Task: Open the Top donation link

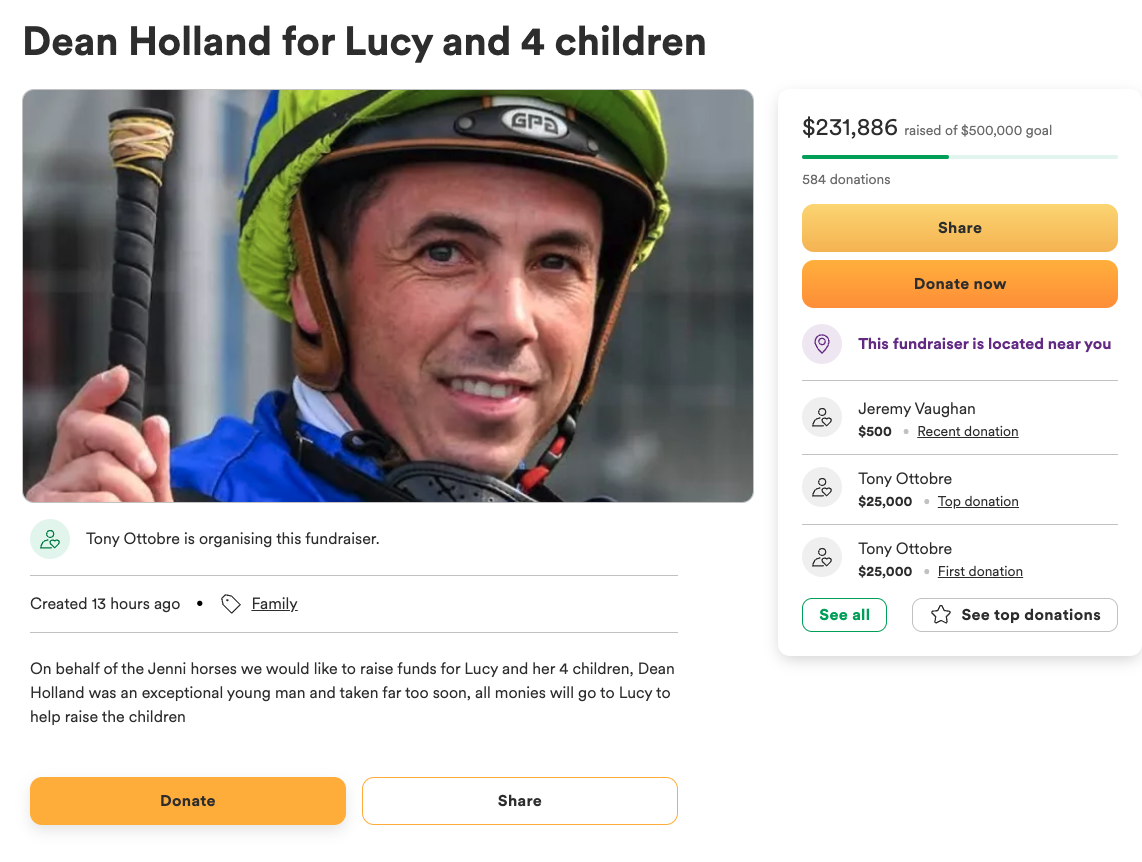Action: (x=978, y=502)
